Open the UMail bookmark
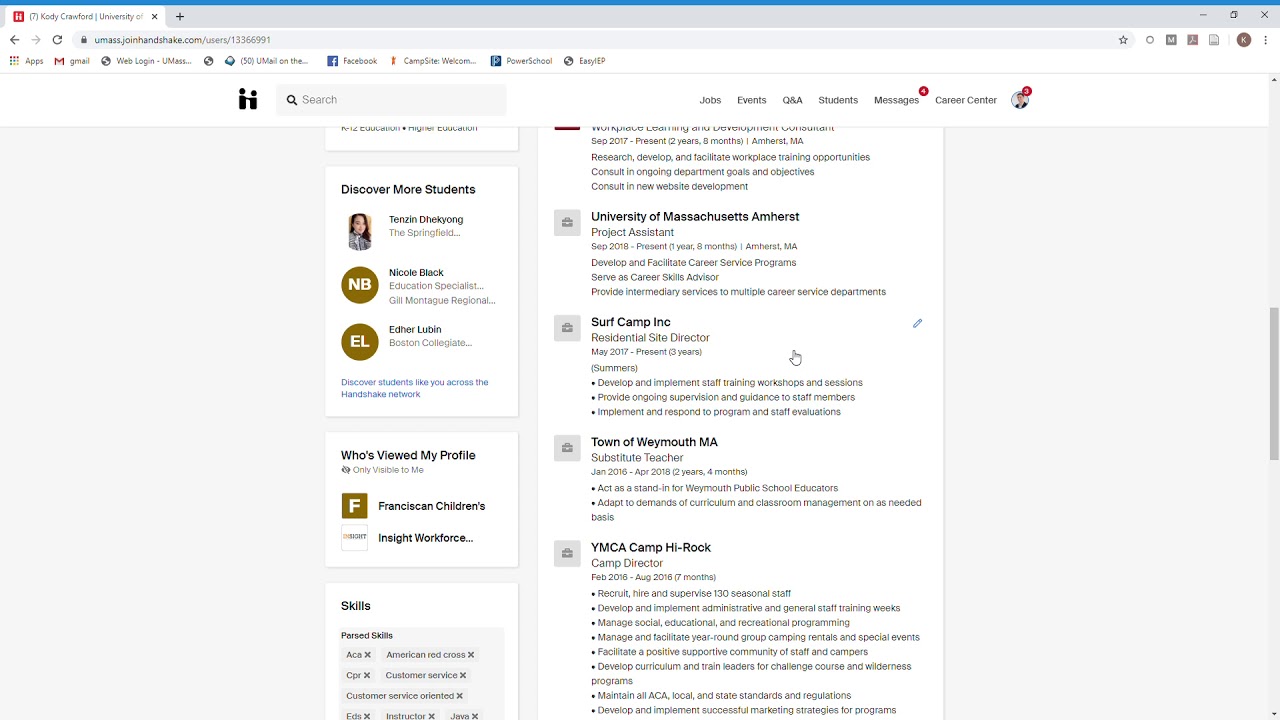The width and height of the screenshot is (1280, 720). click(x=267, y=61)
